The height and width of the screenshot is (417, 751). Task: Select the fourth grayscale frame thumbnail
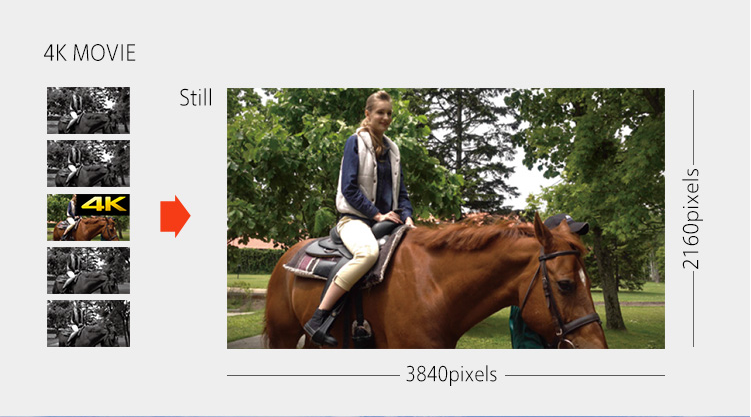point(89,270)
